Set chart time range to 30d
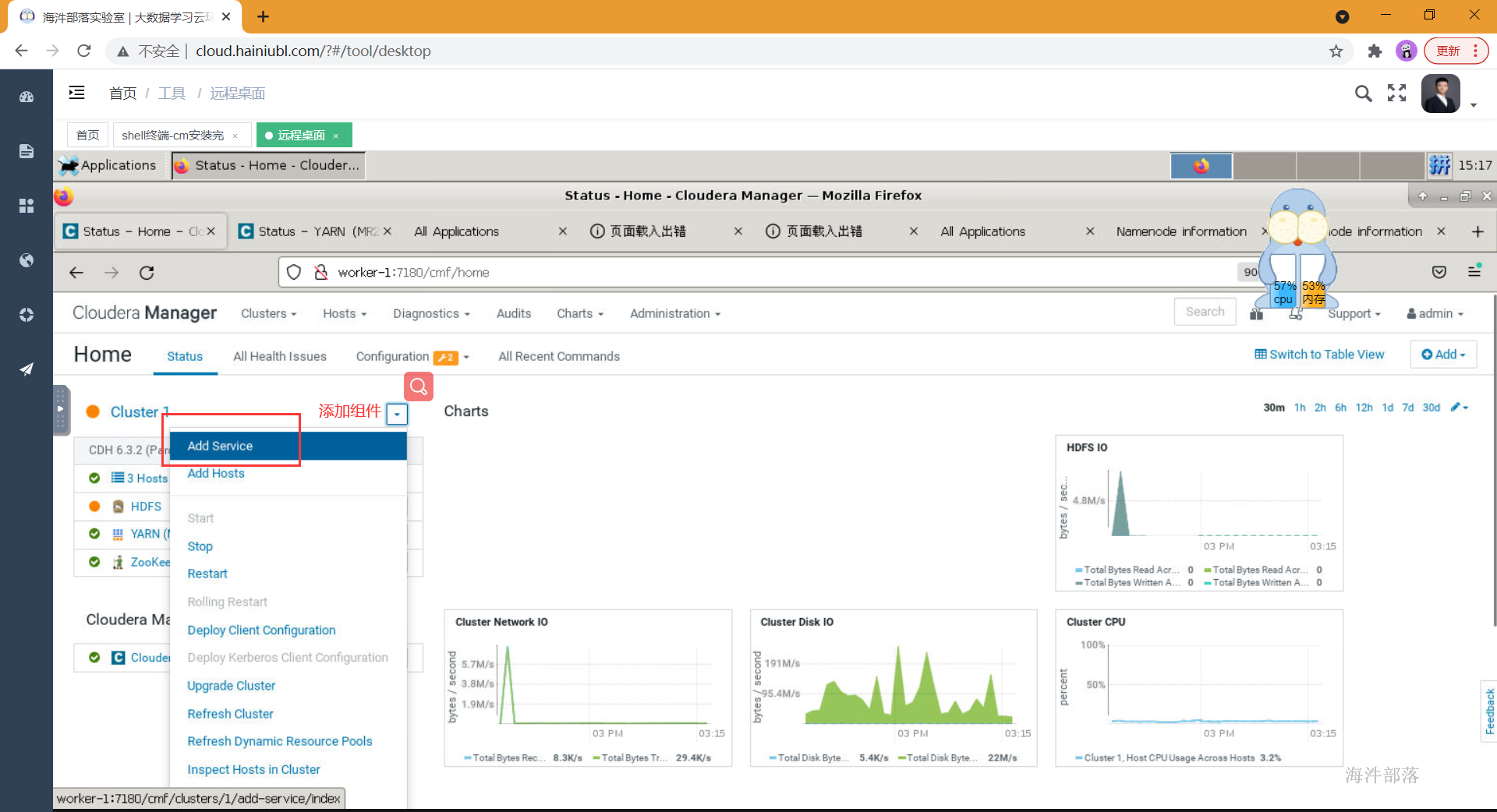 point(1432,408)
